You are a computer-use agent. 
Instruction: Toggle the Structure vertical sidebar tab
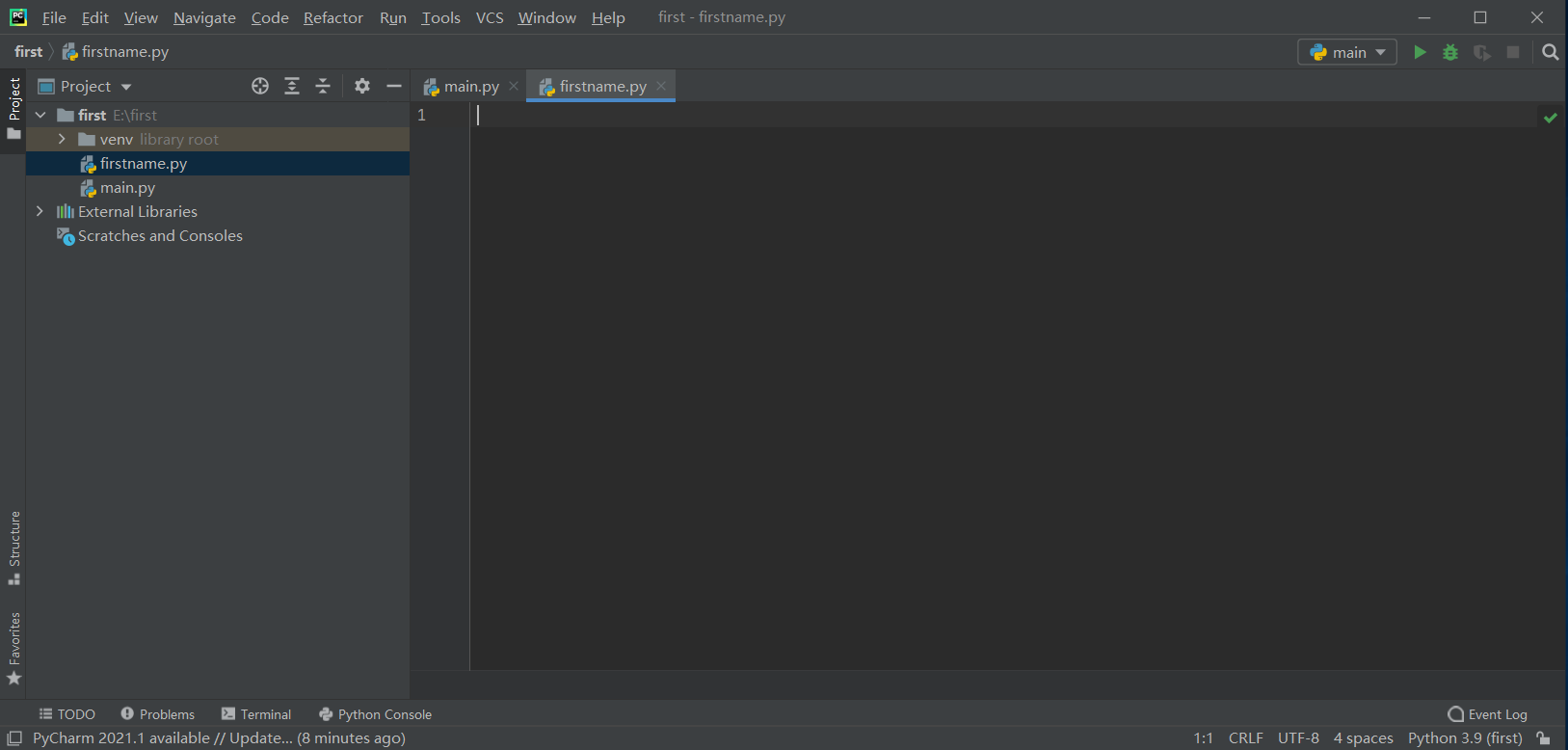[x=13, y=548]
